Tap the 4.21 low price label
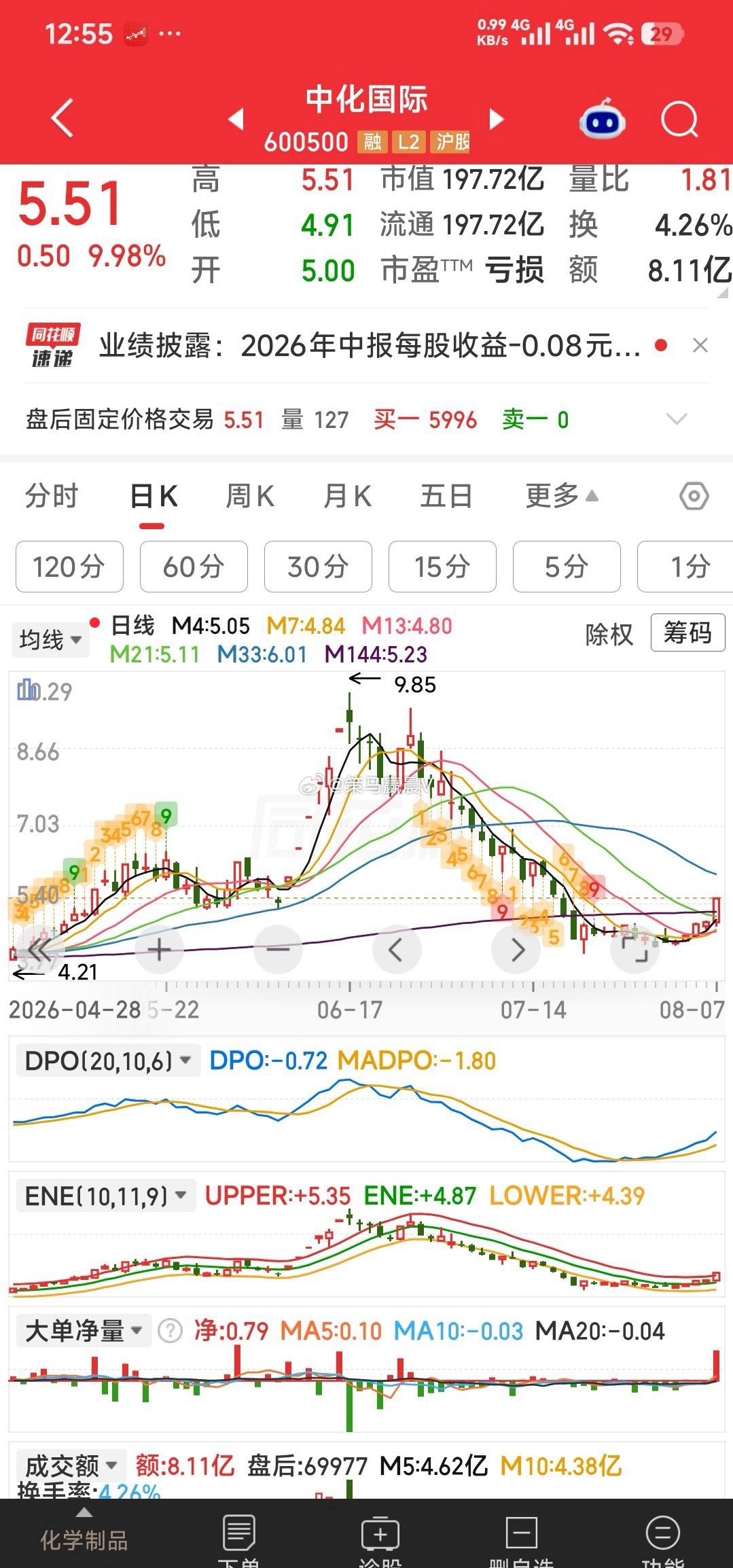This screenshot has width=733, height=1568. click(77, 972)
